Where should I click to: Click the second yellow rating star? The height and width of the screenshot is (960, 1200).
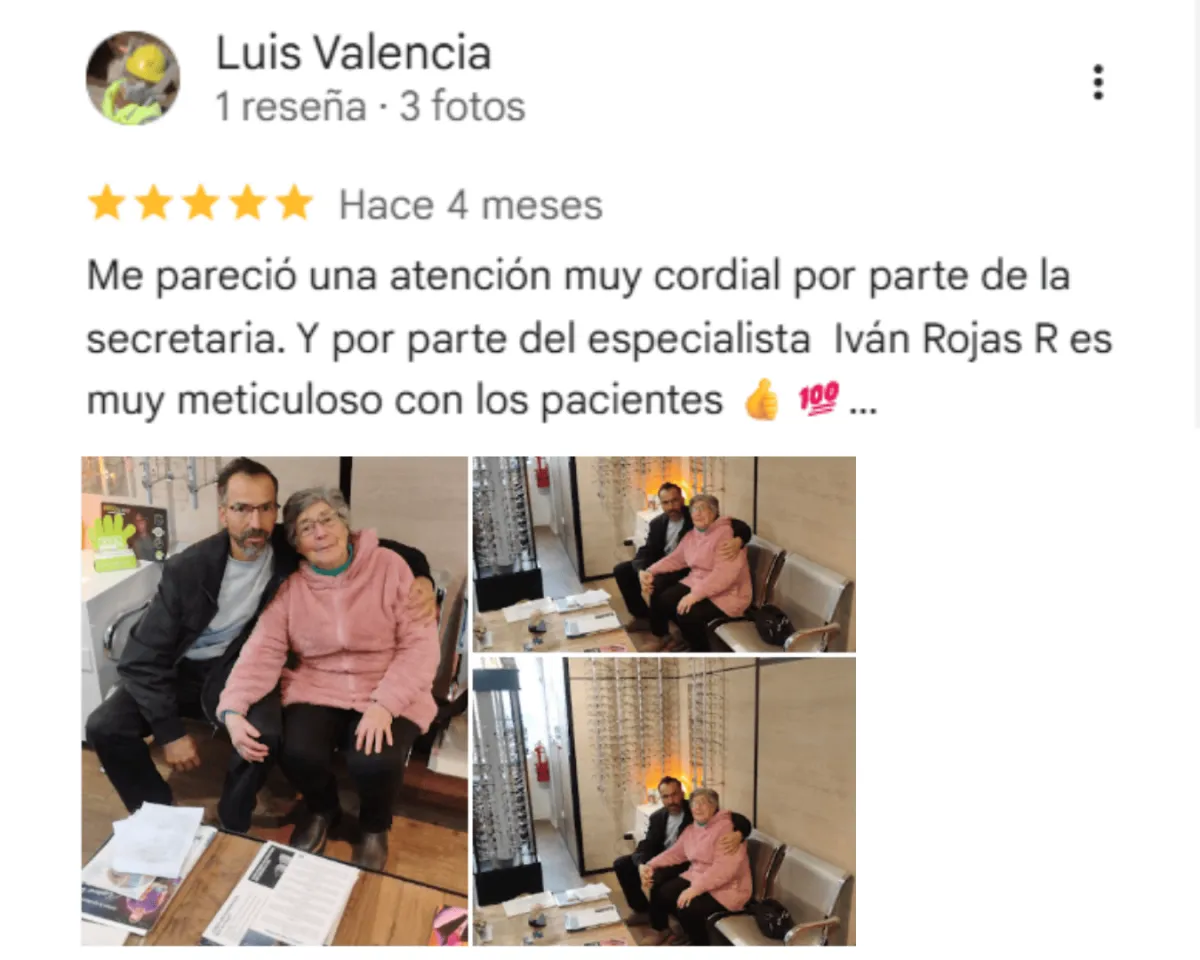pos(153,203)
